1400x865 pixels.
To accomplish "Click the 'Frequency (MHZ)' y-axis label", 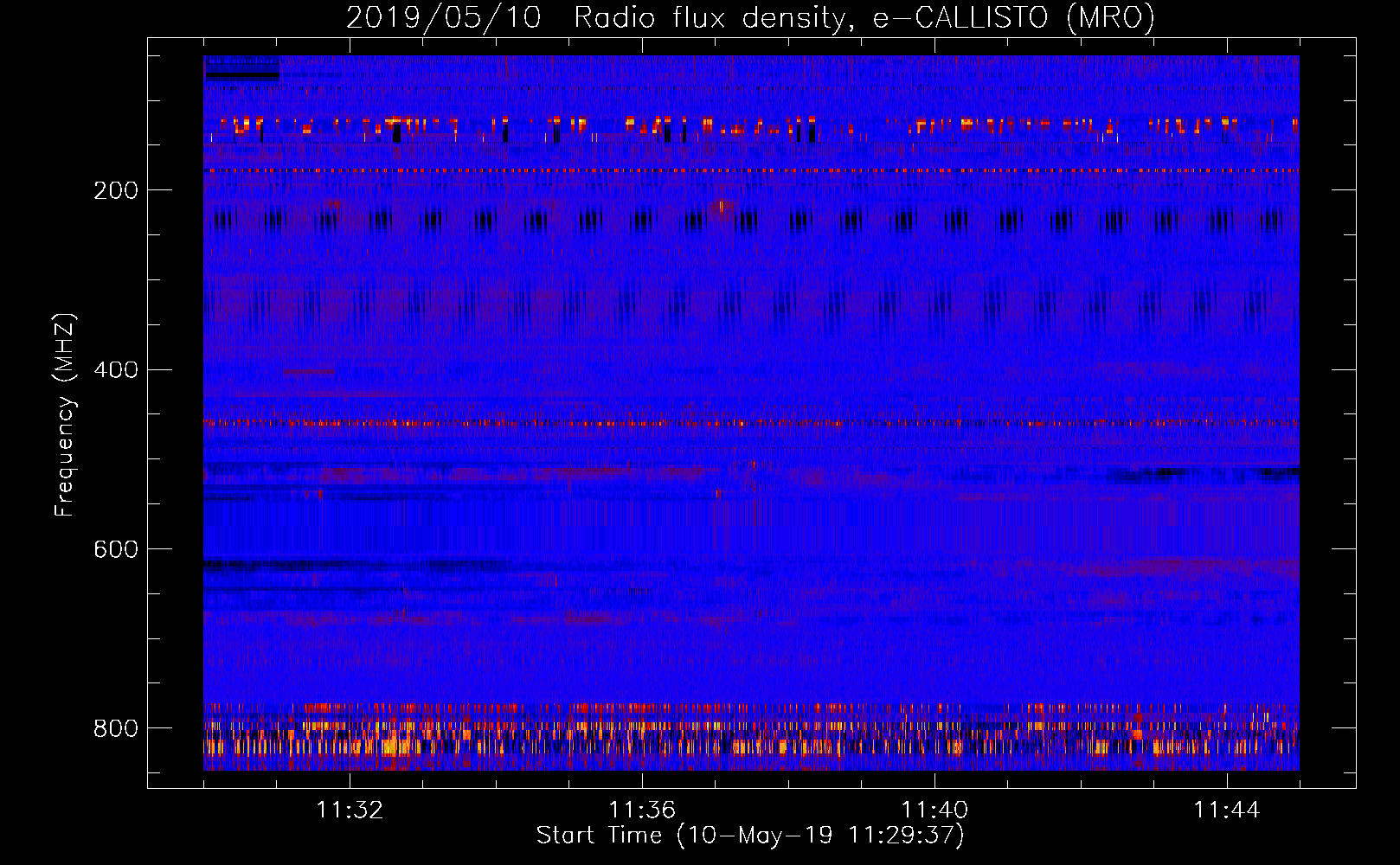I will (65, 414).
